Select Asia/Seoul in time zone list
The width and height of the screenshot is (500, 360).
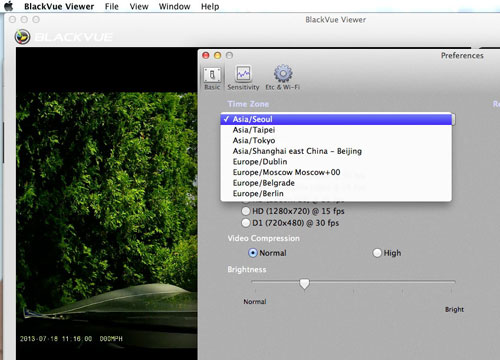pyautogui.click(x=336, y=119)
